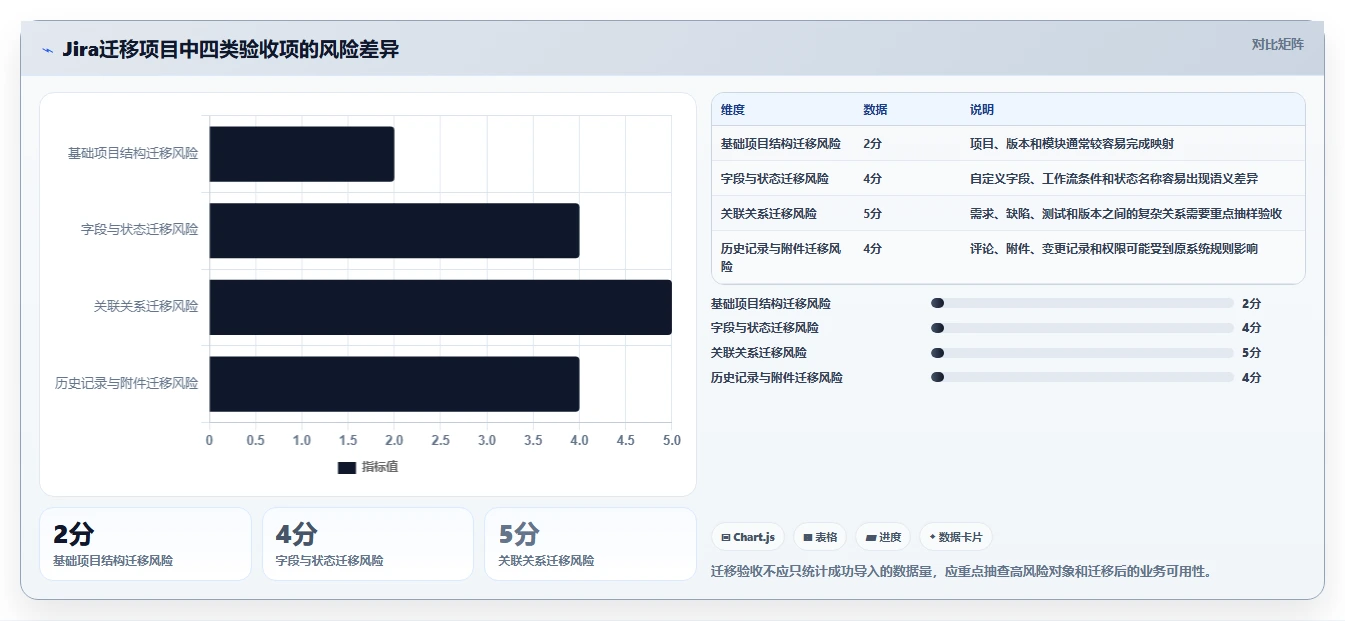Click the title Jira迁移项目中四类验收项的风险差异

[230, 50]
